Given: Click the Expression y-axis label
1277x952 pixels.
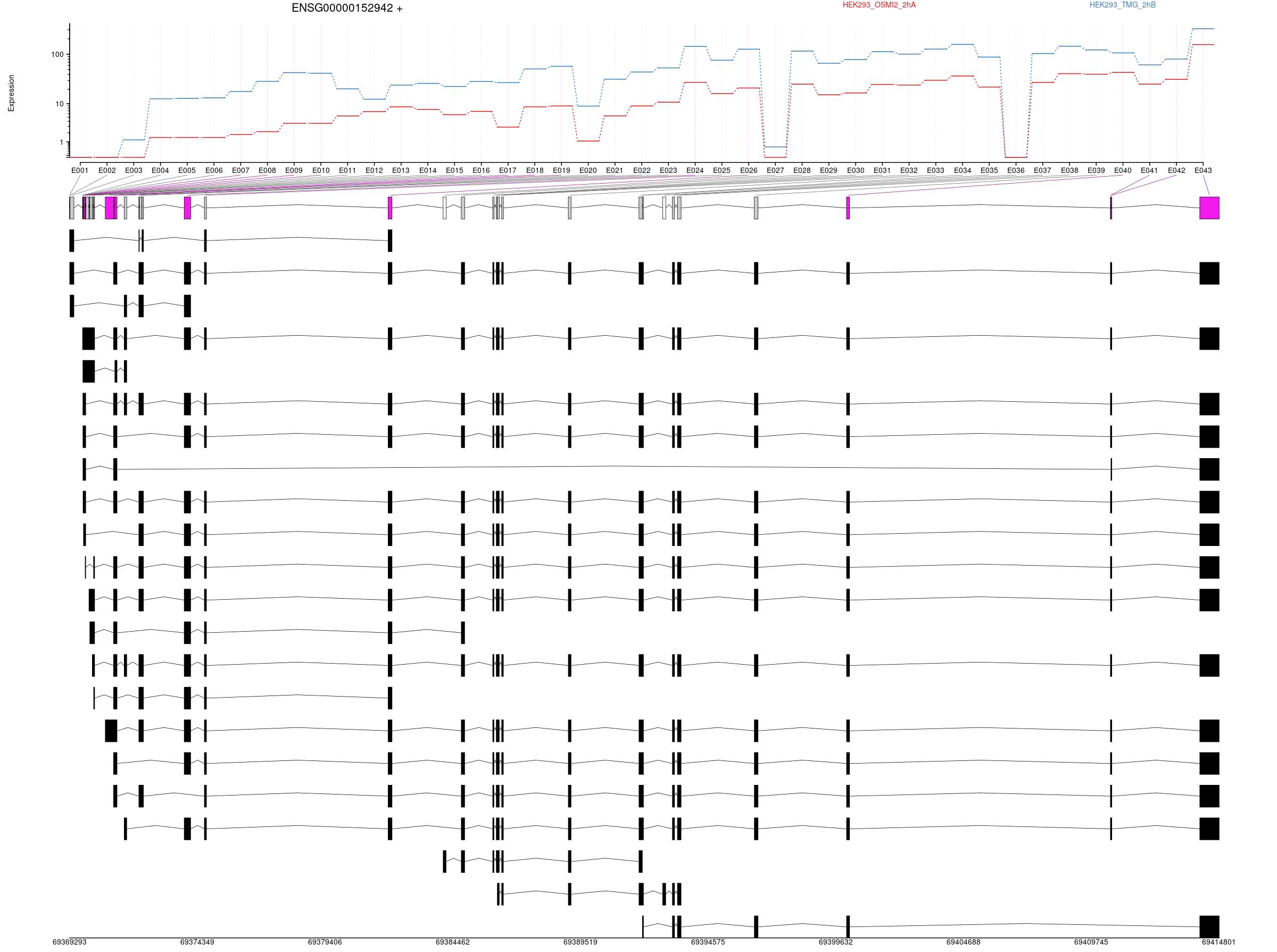Looking at the screenshot, I should (11, 93).
